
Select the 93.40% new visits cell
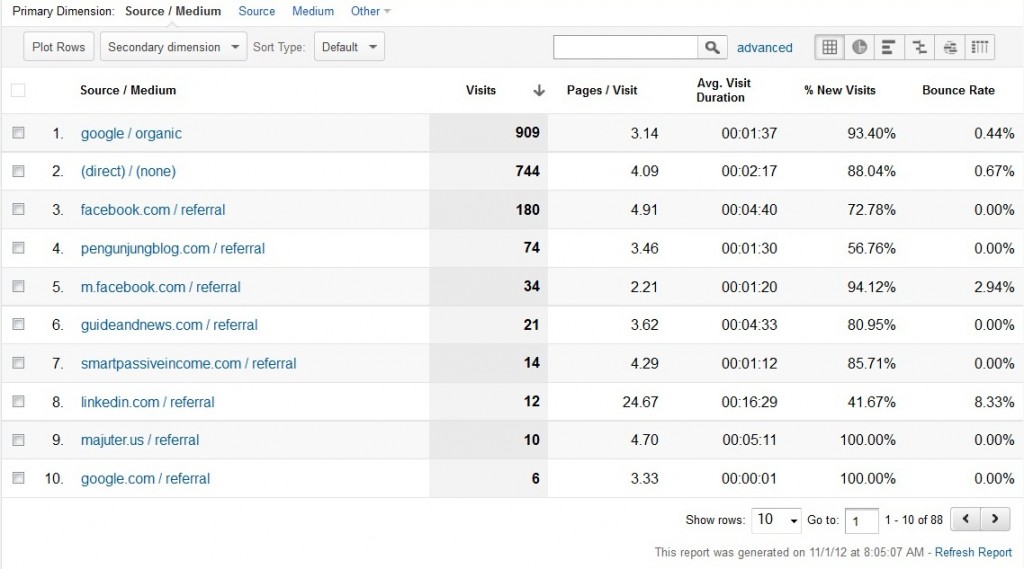871,133
